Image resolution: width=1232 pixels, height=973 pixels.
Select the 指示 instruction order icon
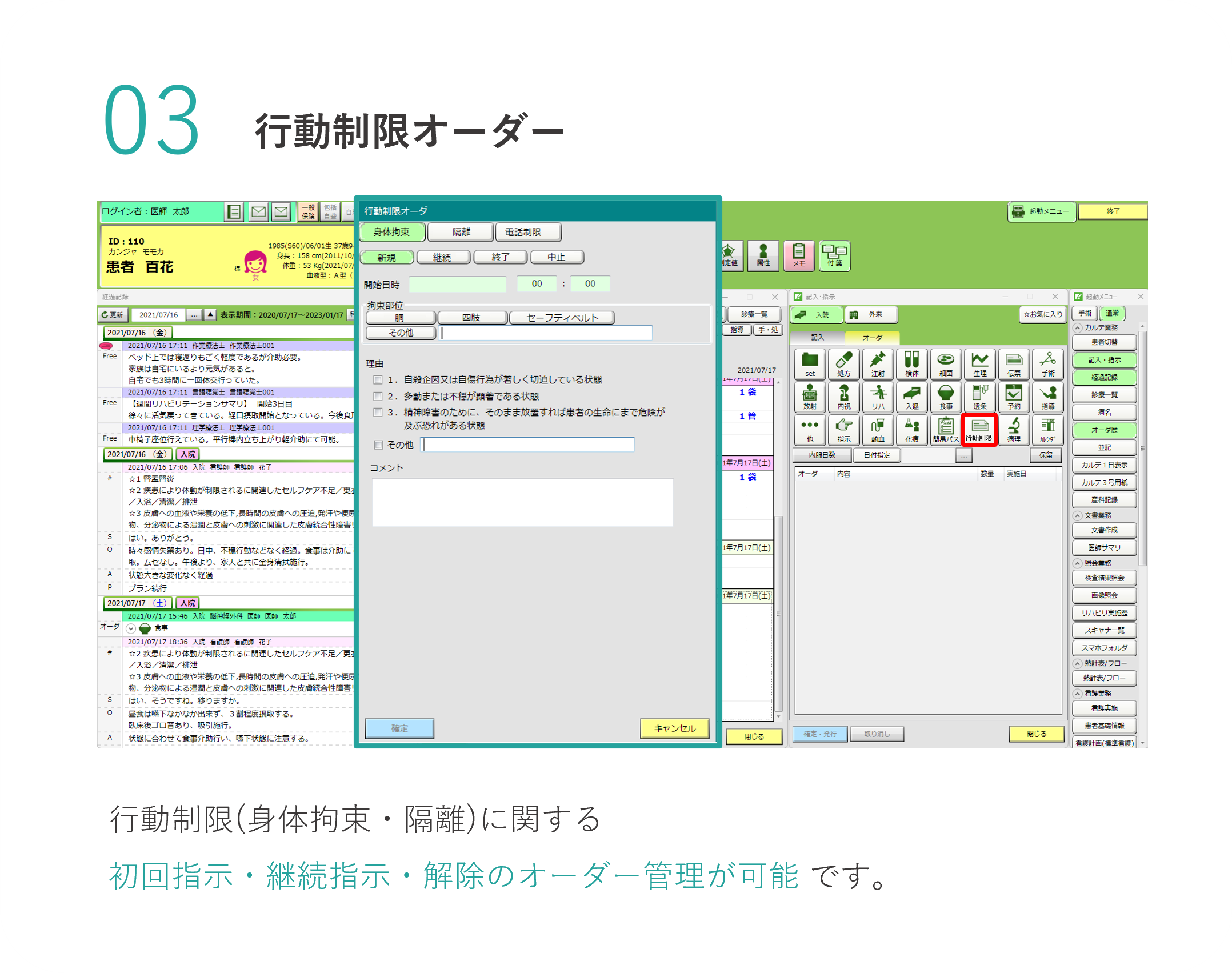coord(843,430)
